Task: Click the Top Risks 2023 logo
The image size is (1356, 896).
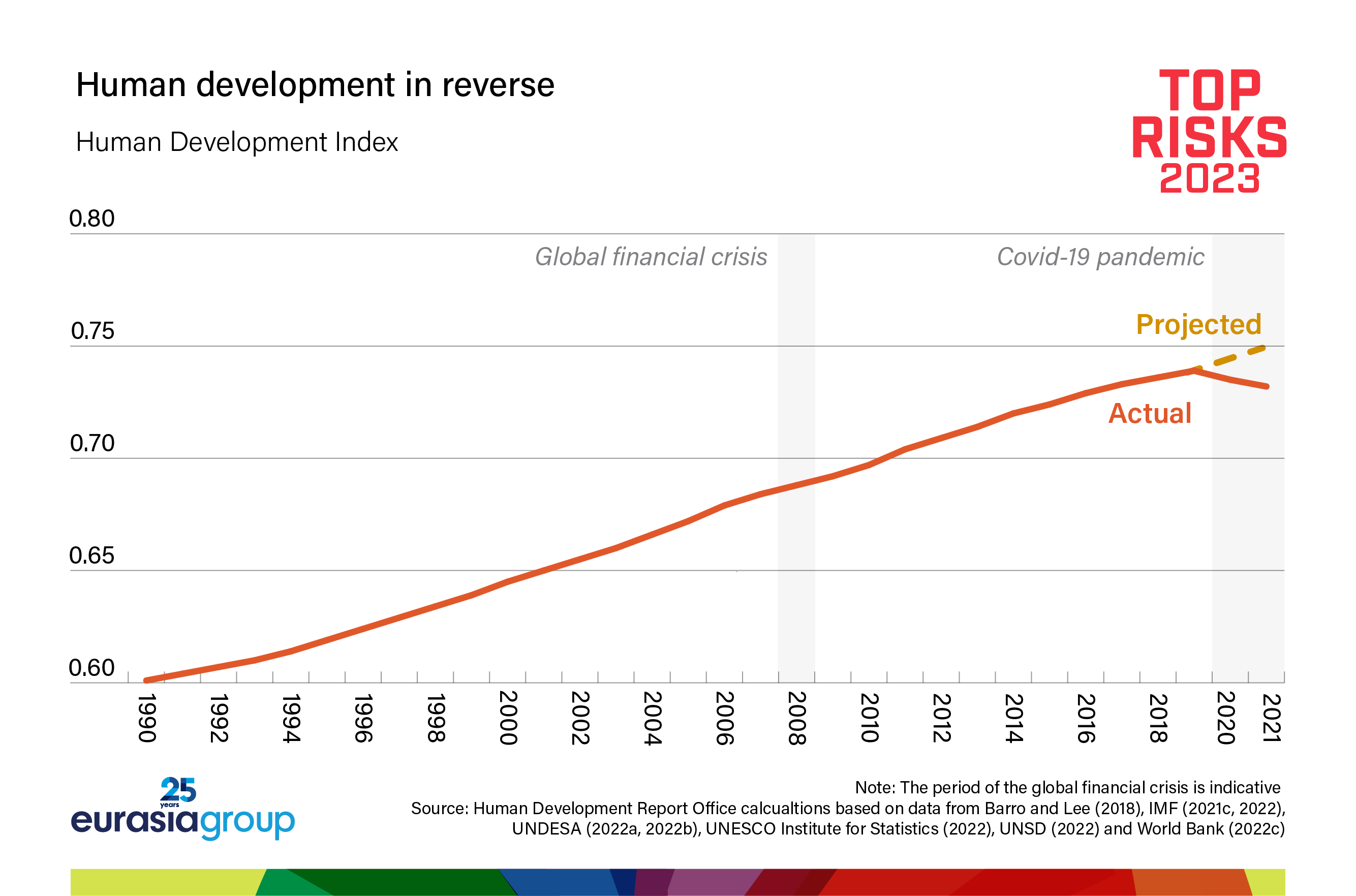Action: click(1209, 132)
